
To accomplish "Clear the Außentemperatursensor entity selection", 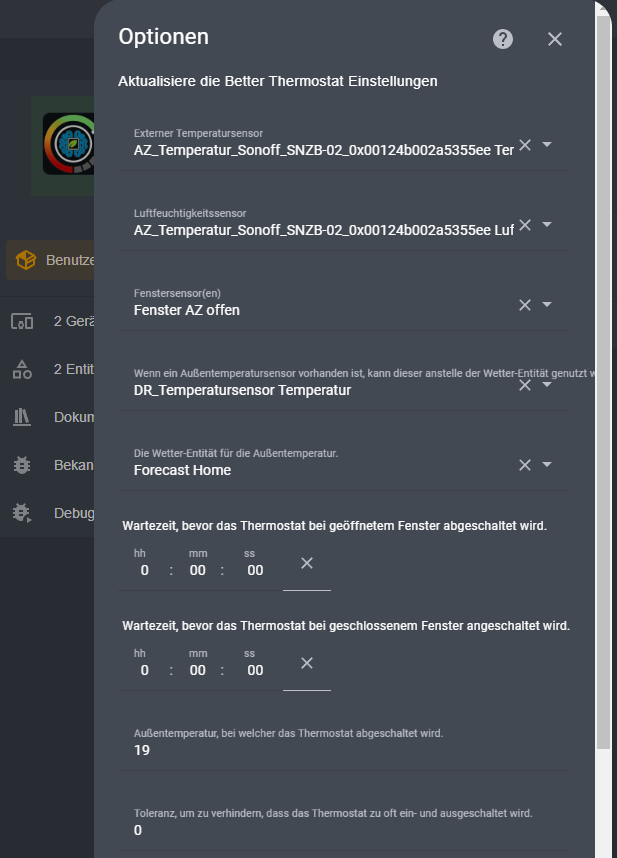I will coord(524,385).
